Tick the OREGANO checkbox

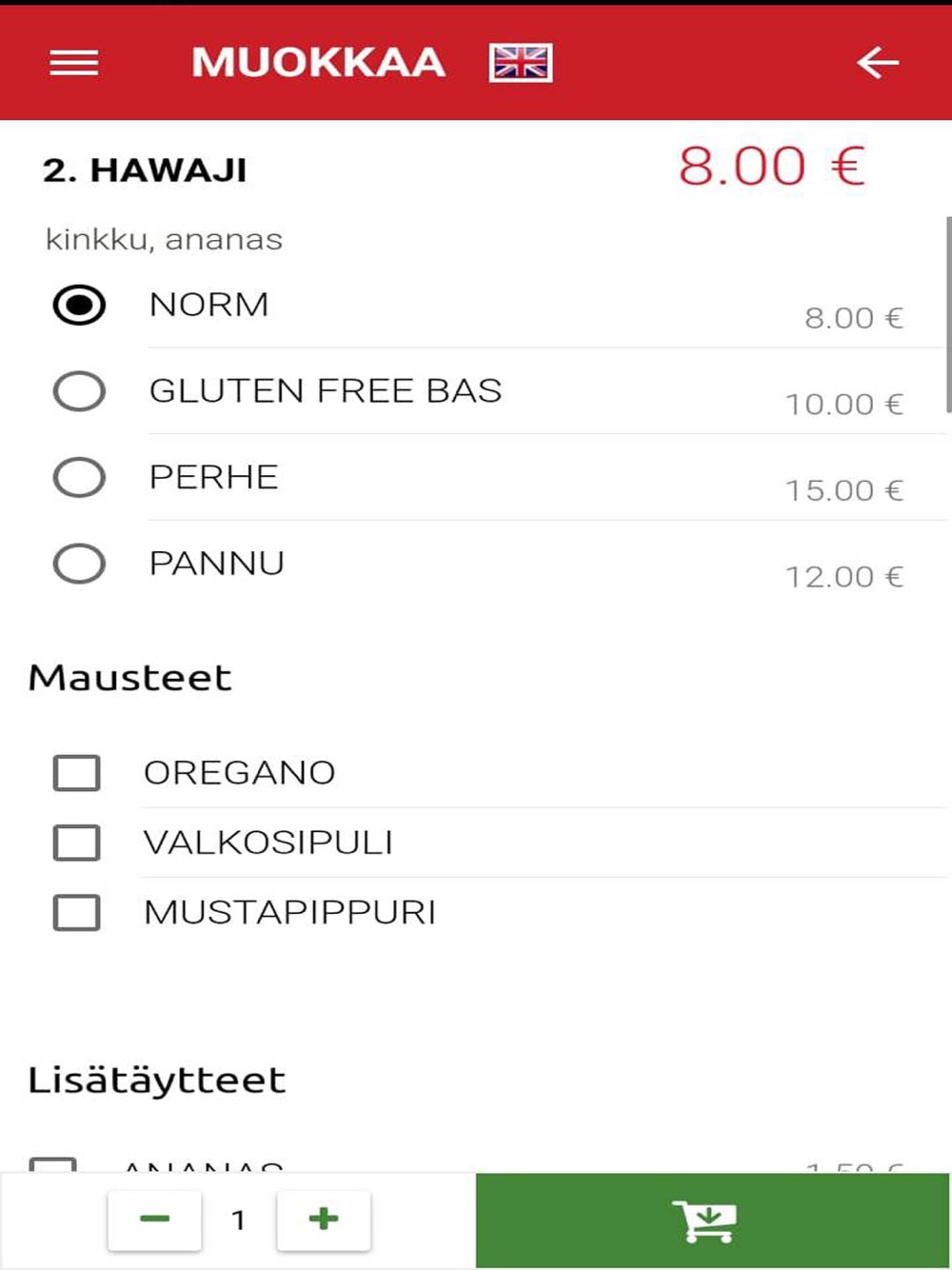[x=77, y=773]
